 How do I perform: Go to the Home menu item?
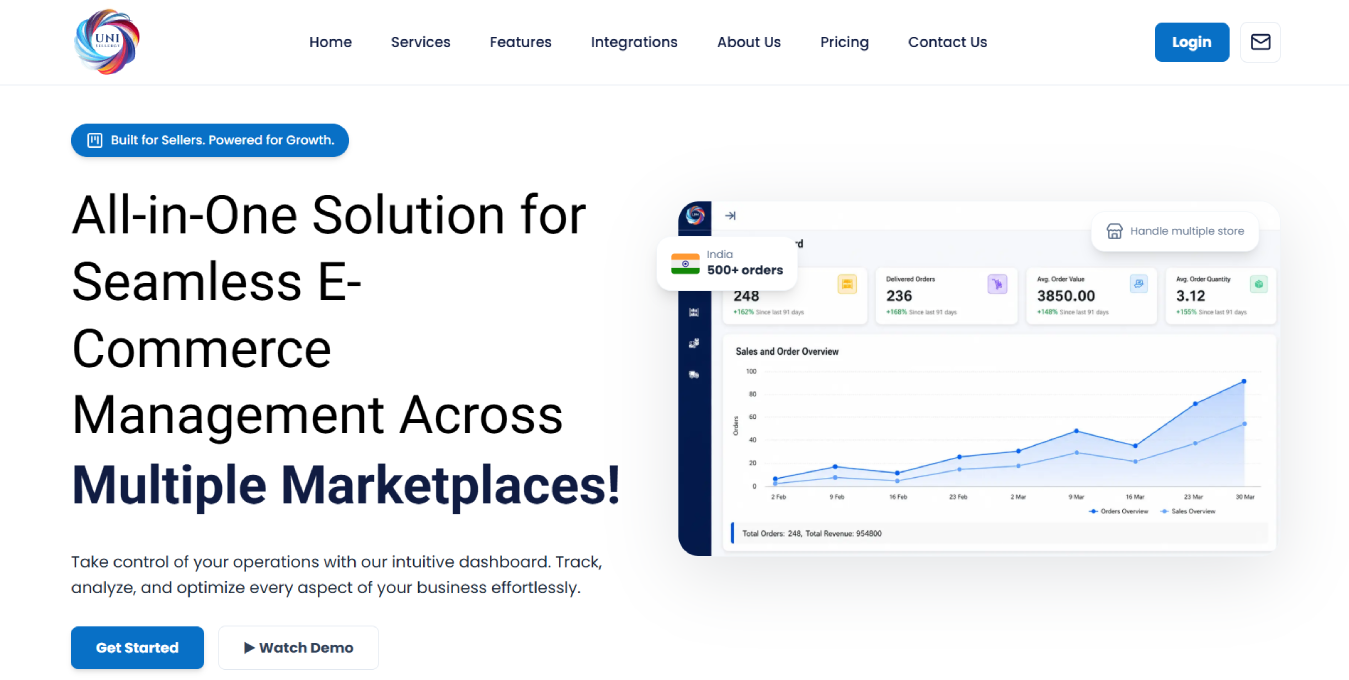tap(330, 42)
